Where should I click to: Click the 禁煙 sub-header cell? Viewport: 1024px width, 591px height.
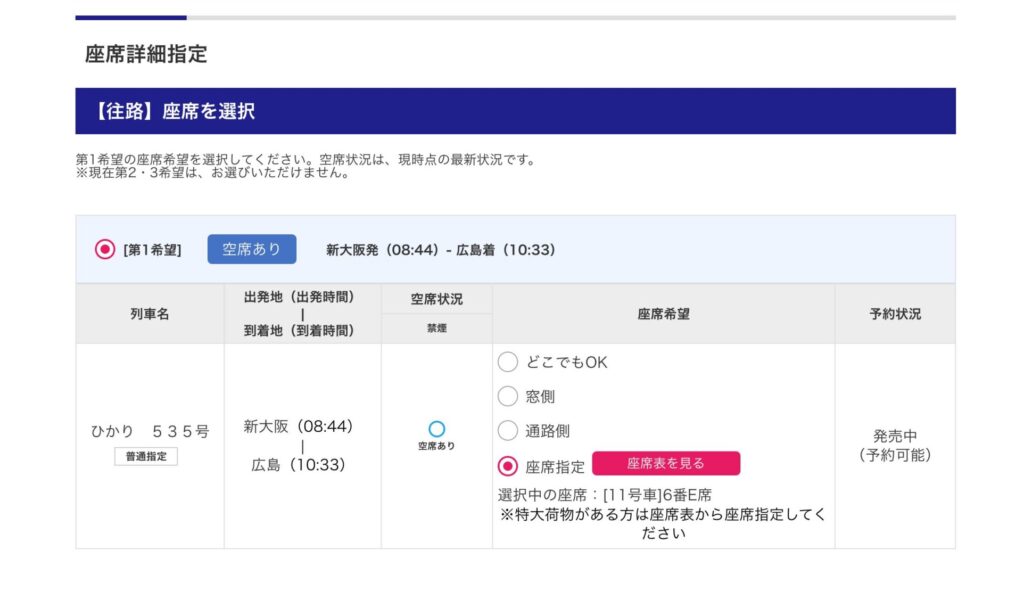coord(436,328)
